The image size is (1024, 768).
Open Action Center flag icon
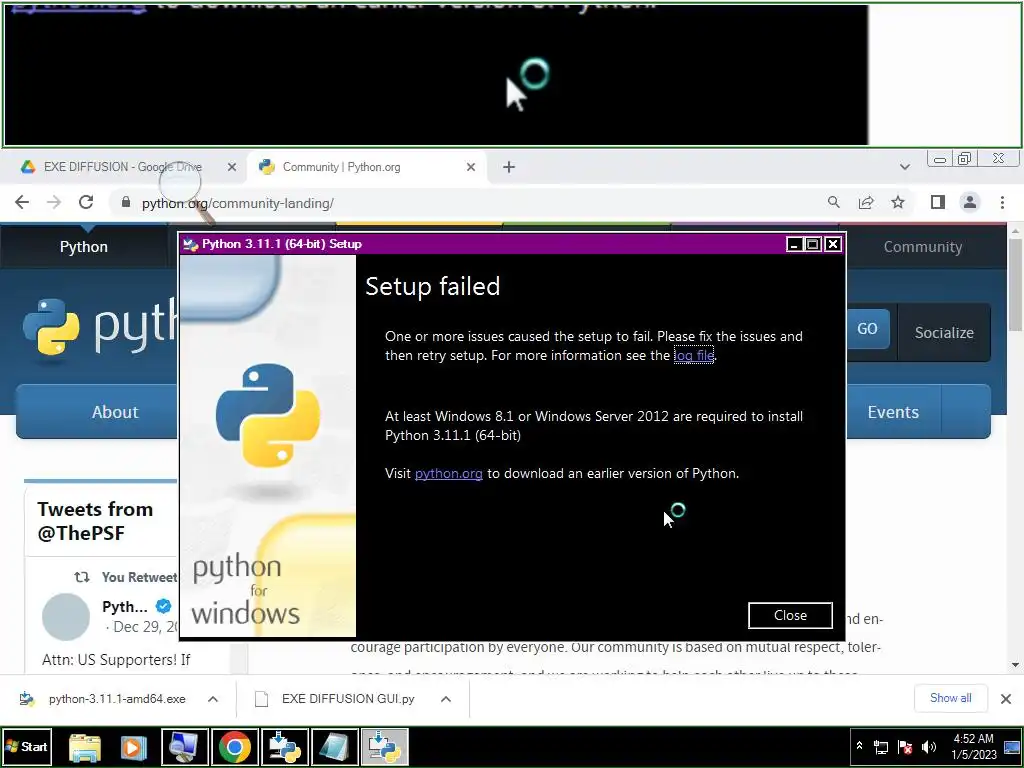904,747
